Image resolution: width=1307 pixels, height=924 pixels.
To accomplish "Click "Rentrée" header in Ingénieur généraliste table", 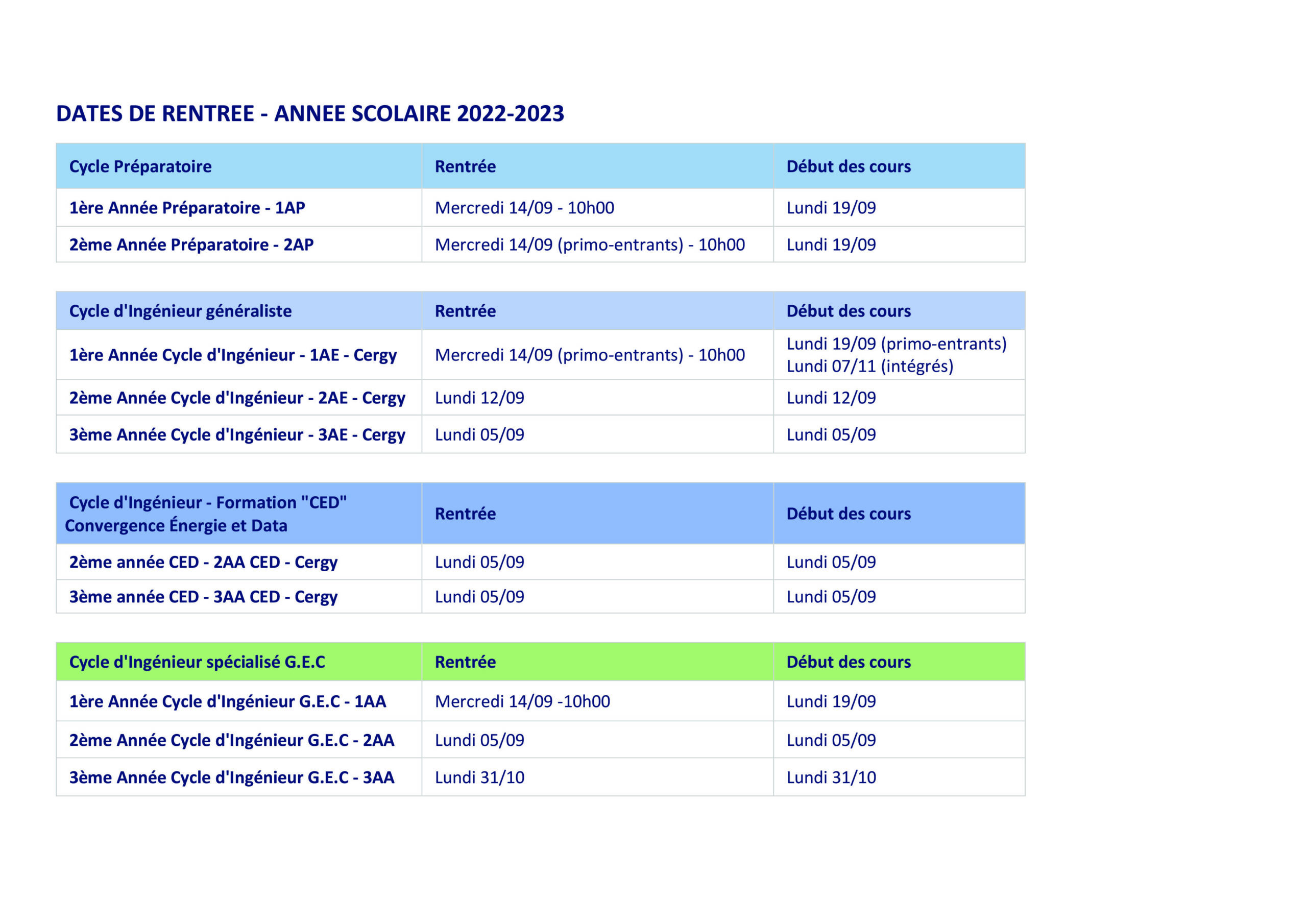I will (465, 311).
